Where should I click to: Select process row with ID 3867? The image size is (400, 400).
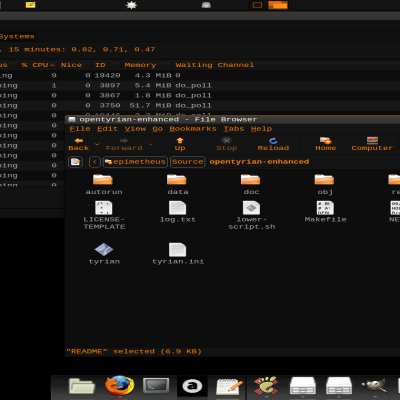click(200, 95)
